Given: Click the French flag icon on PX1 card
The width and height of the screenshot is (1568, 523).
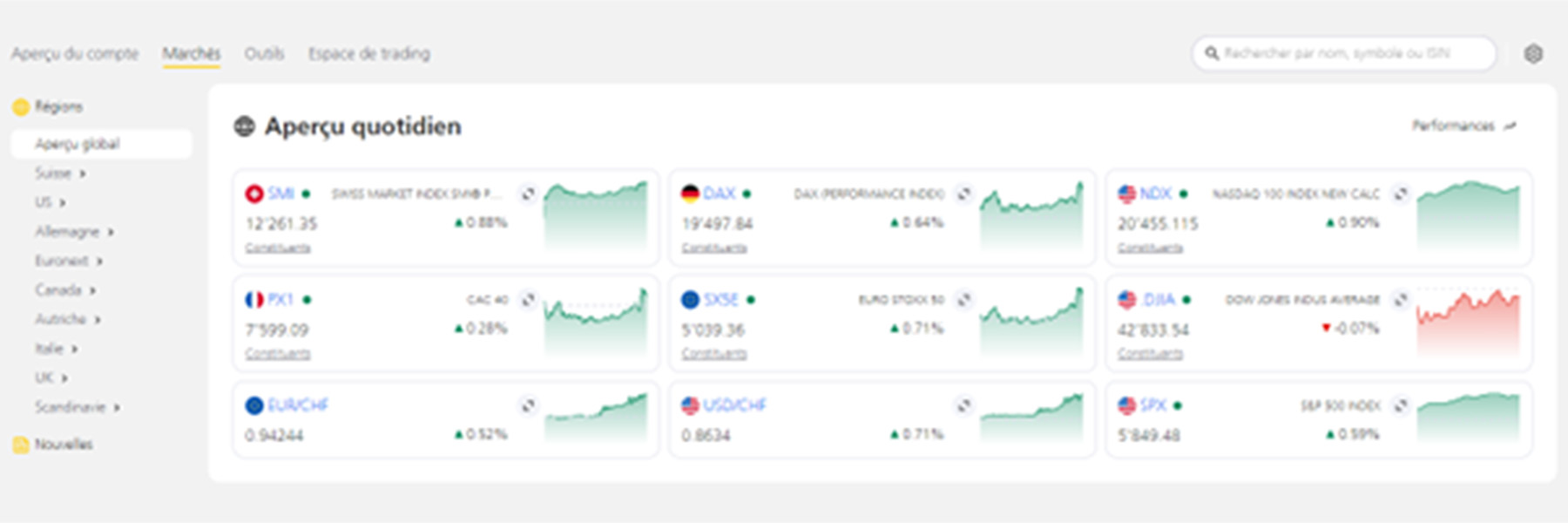Looking at the screenshot, I should [254, 300].
